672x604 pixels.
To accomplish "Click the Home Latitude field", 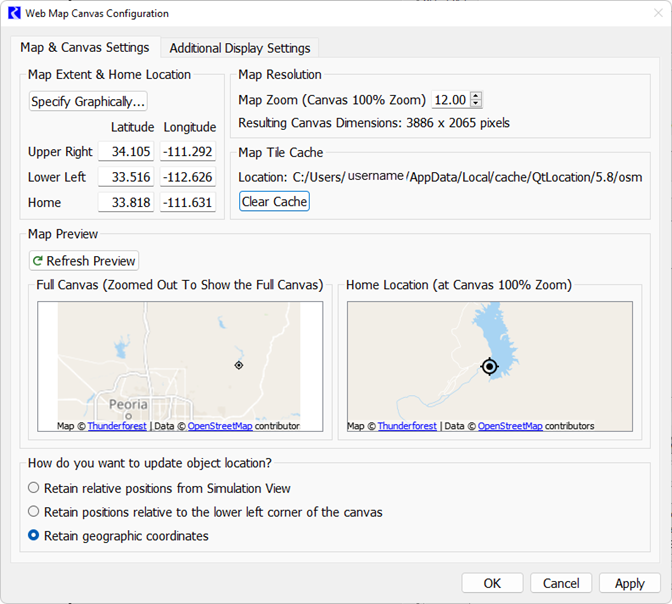I will pyautogui.click(x=125, y=203).
